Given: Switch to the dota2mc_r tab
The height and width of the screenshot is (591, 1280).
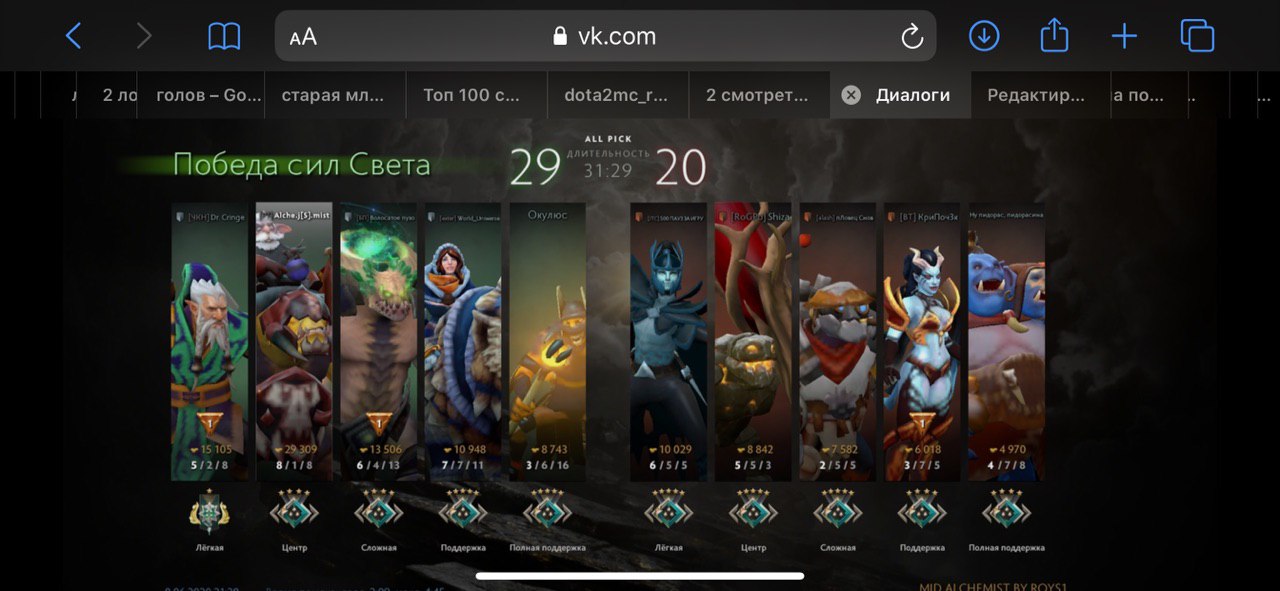Looking at the screenshot, I should coord(618,95).
